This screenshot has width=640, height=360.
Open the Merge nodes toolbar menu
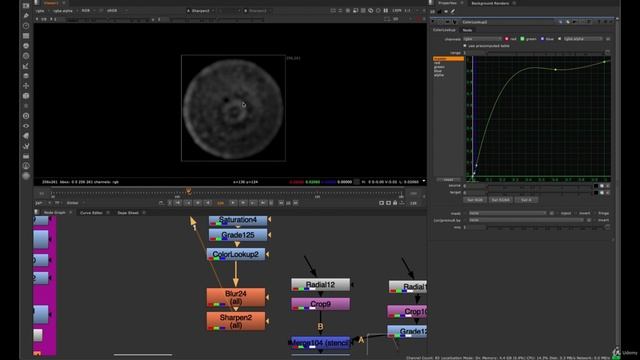click(x=26, y=76)
